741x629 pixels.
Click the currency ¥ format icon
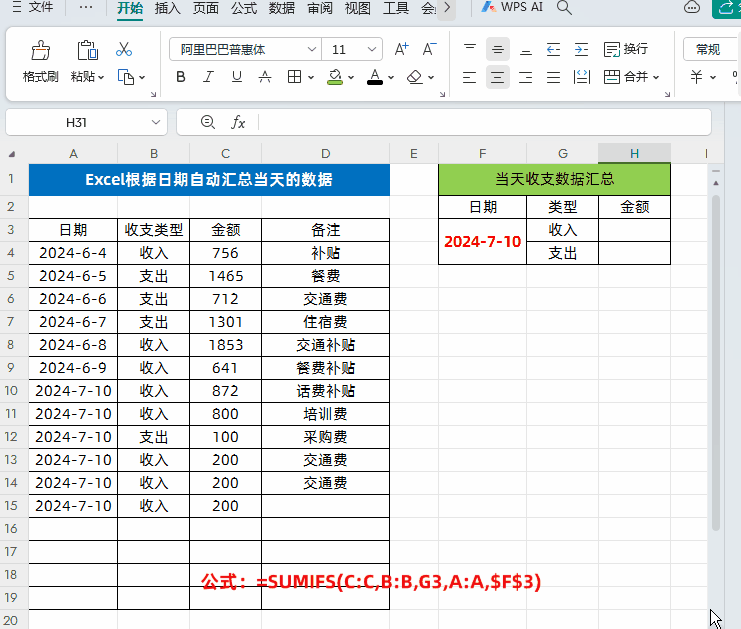pos(696,77)
